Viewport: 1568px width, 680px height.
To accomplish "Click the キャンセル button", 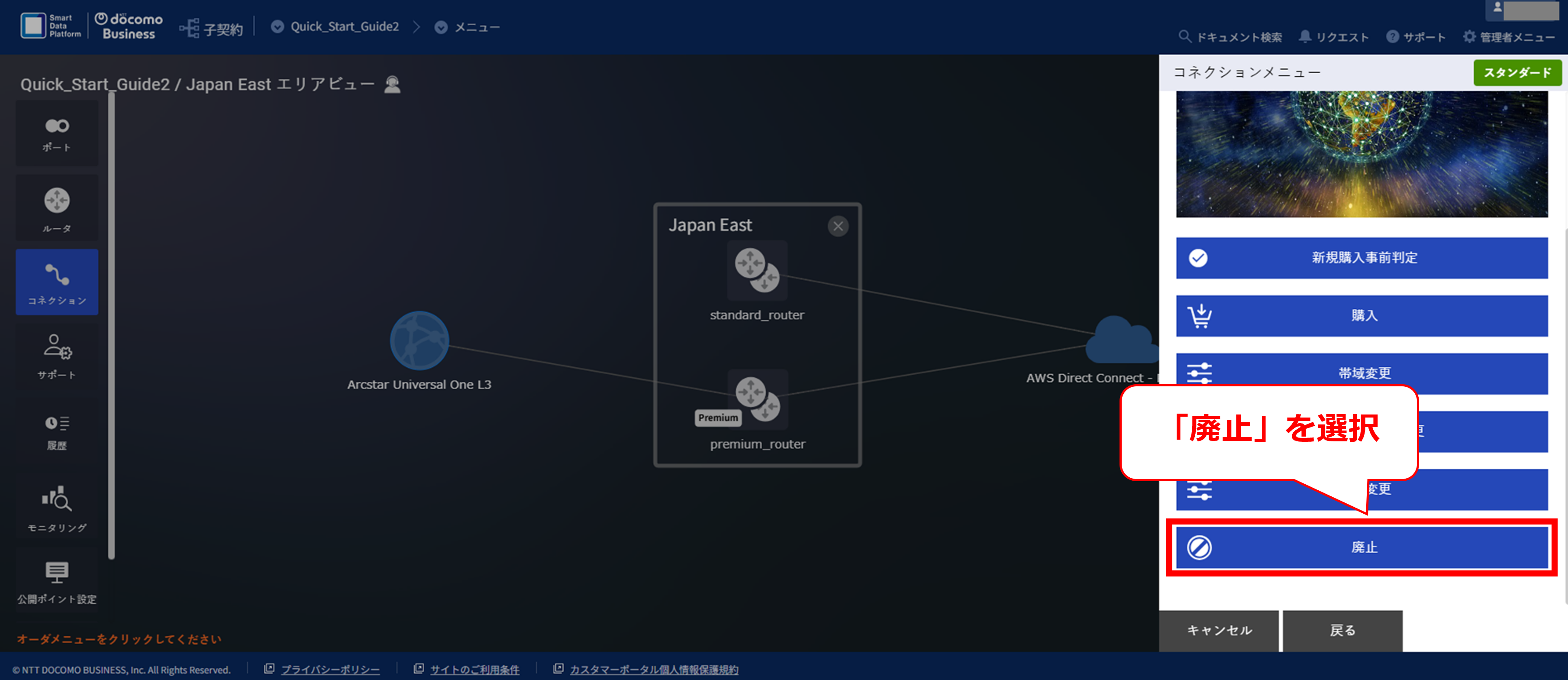I will coord(1219,631).
